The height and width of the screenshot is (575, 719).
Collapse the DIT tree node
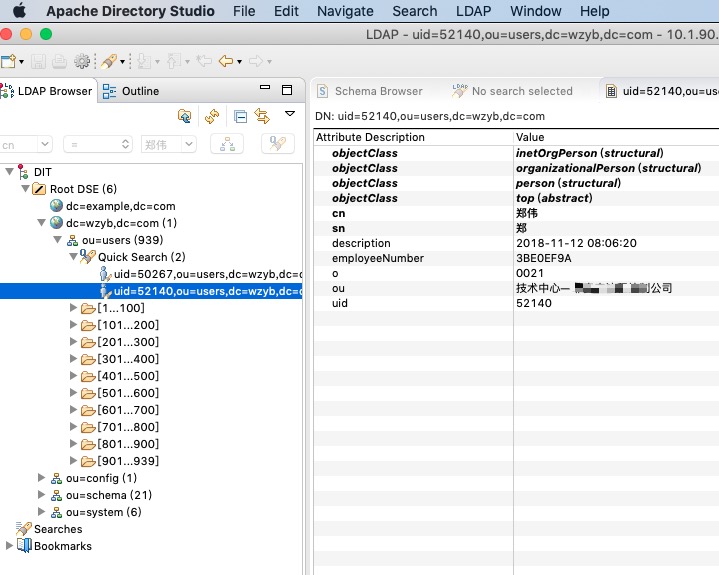tap(9, 171)
